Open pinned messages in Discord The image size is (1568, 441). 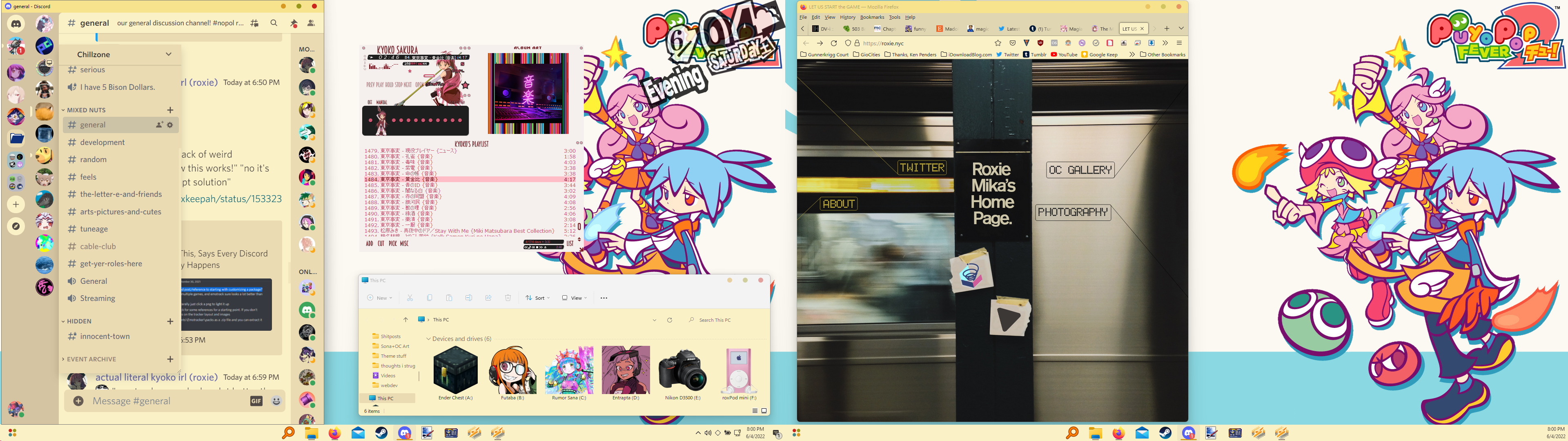pos(294,23)
